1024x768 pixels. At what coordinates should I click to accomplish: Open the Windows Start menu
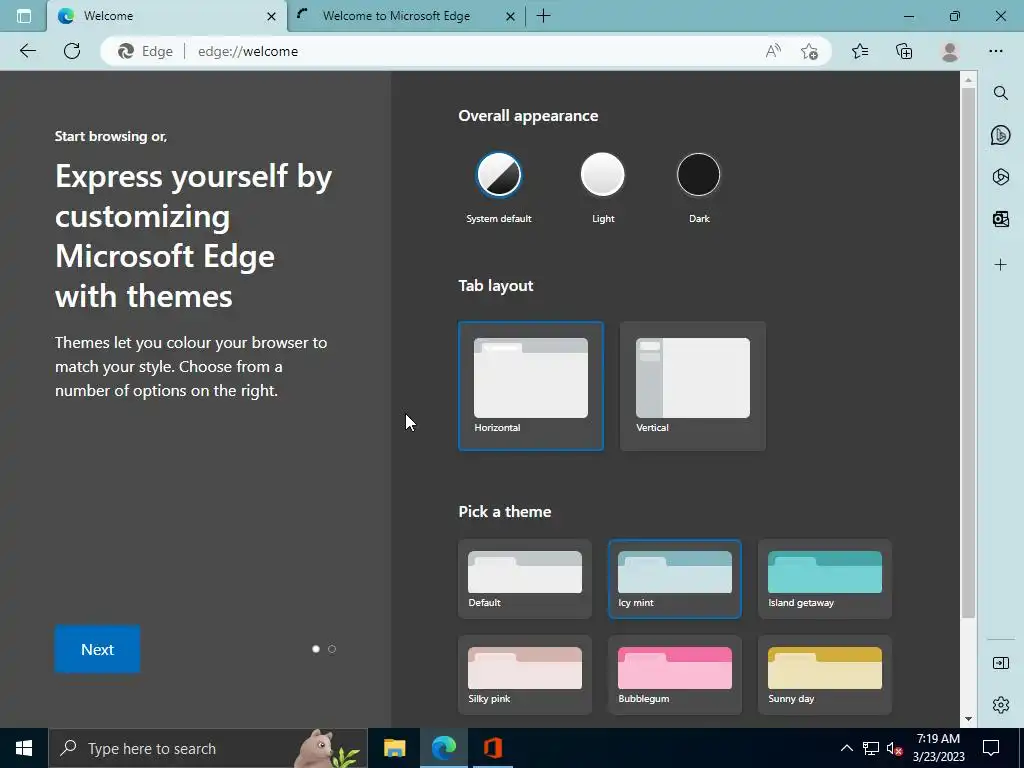[24, 748]
